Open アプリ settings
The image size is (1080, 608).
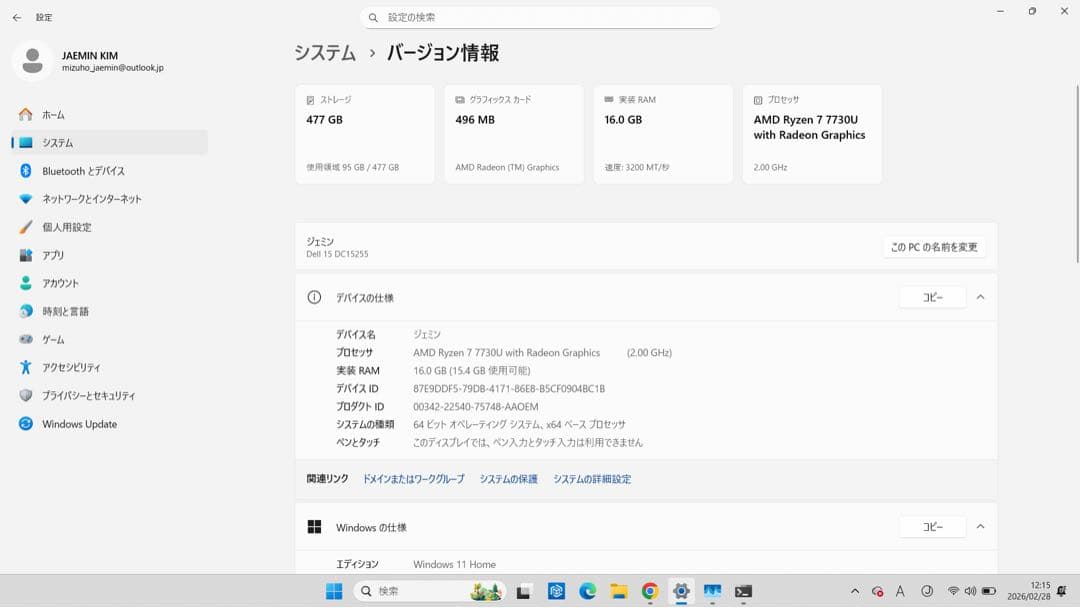click(x=109, y=255)
